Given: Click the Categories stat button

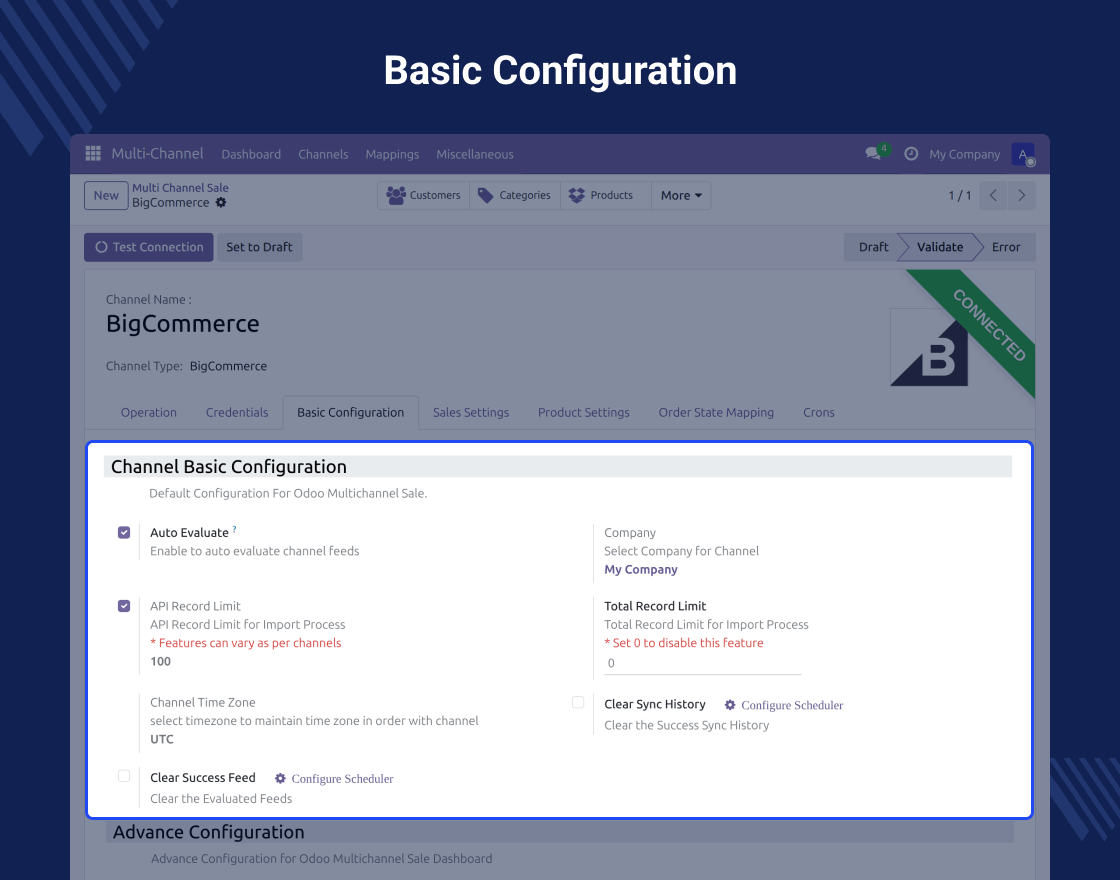Looking at the screenshot, I should click(514, 196).
